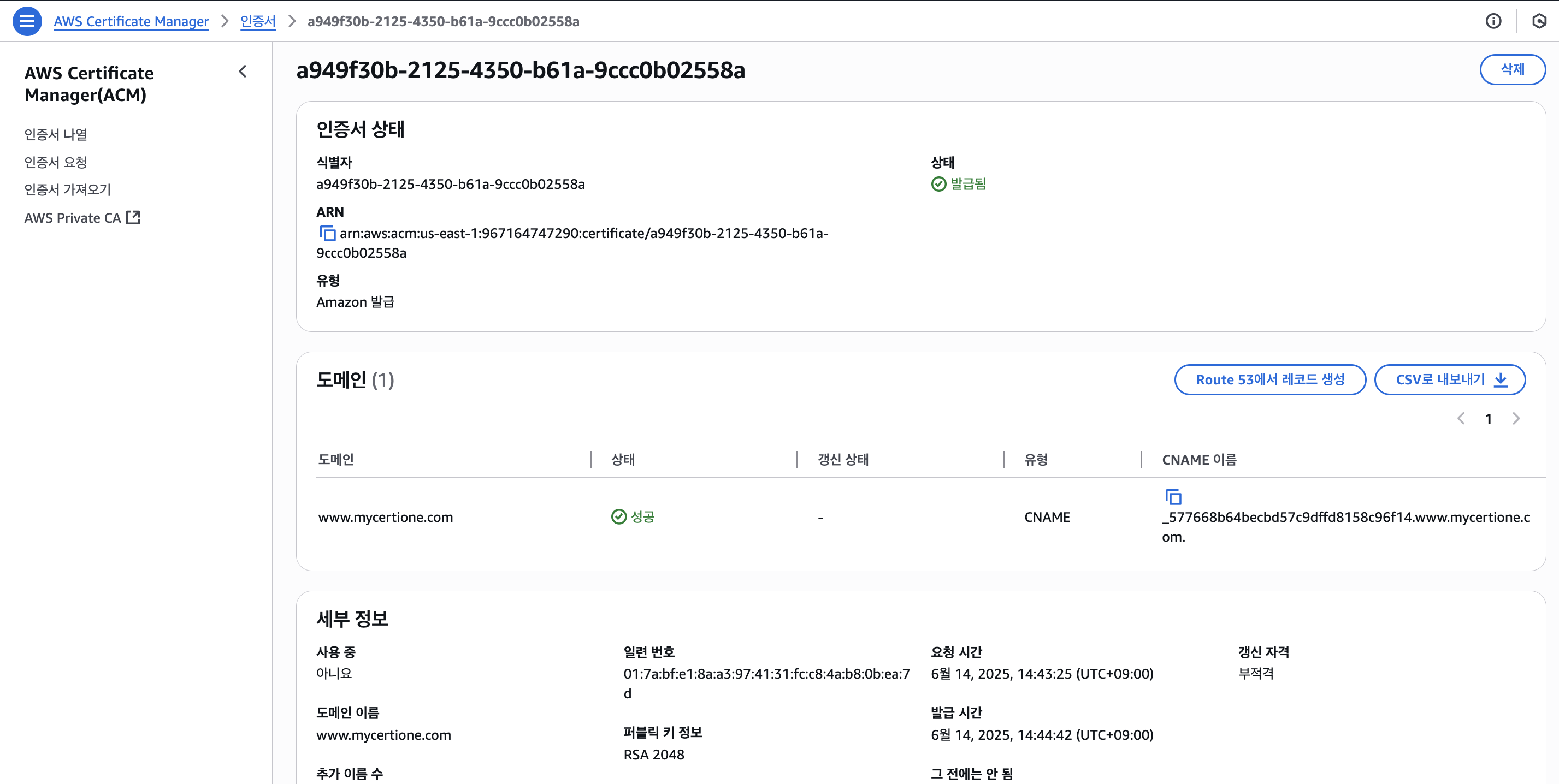Collapse the ACM side navigation panel
Viewport: 1559px width, 784px height.
243,72
